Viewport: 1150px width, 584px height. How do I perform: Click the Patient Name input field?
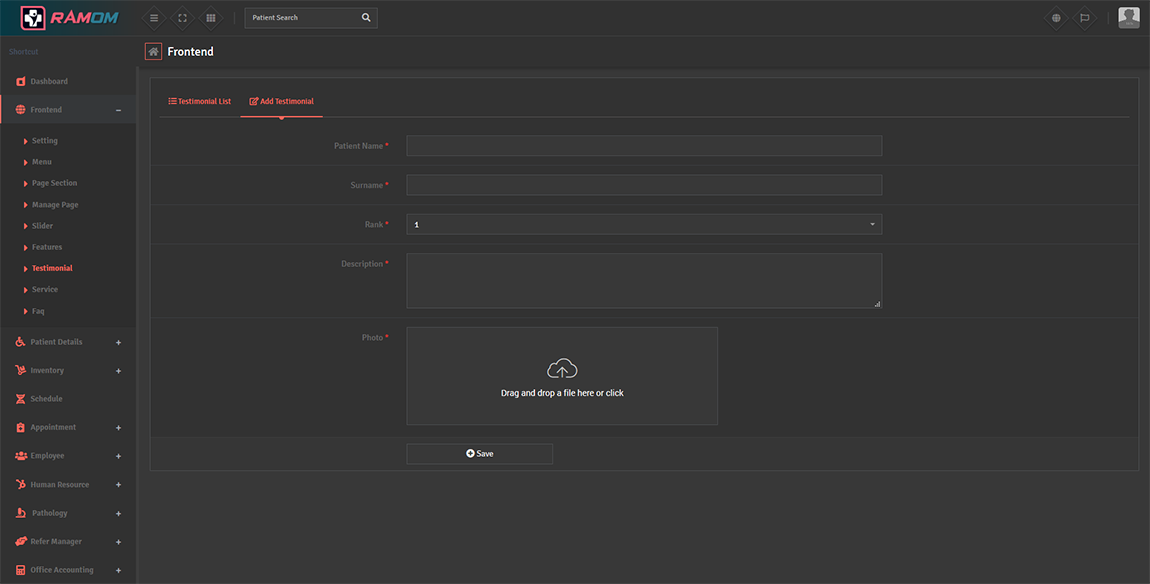(644, 146)
